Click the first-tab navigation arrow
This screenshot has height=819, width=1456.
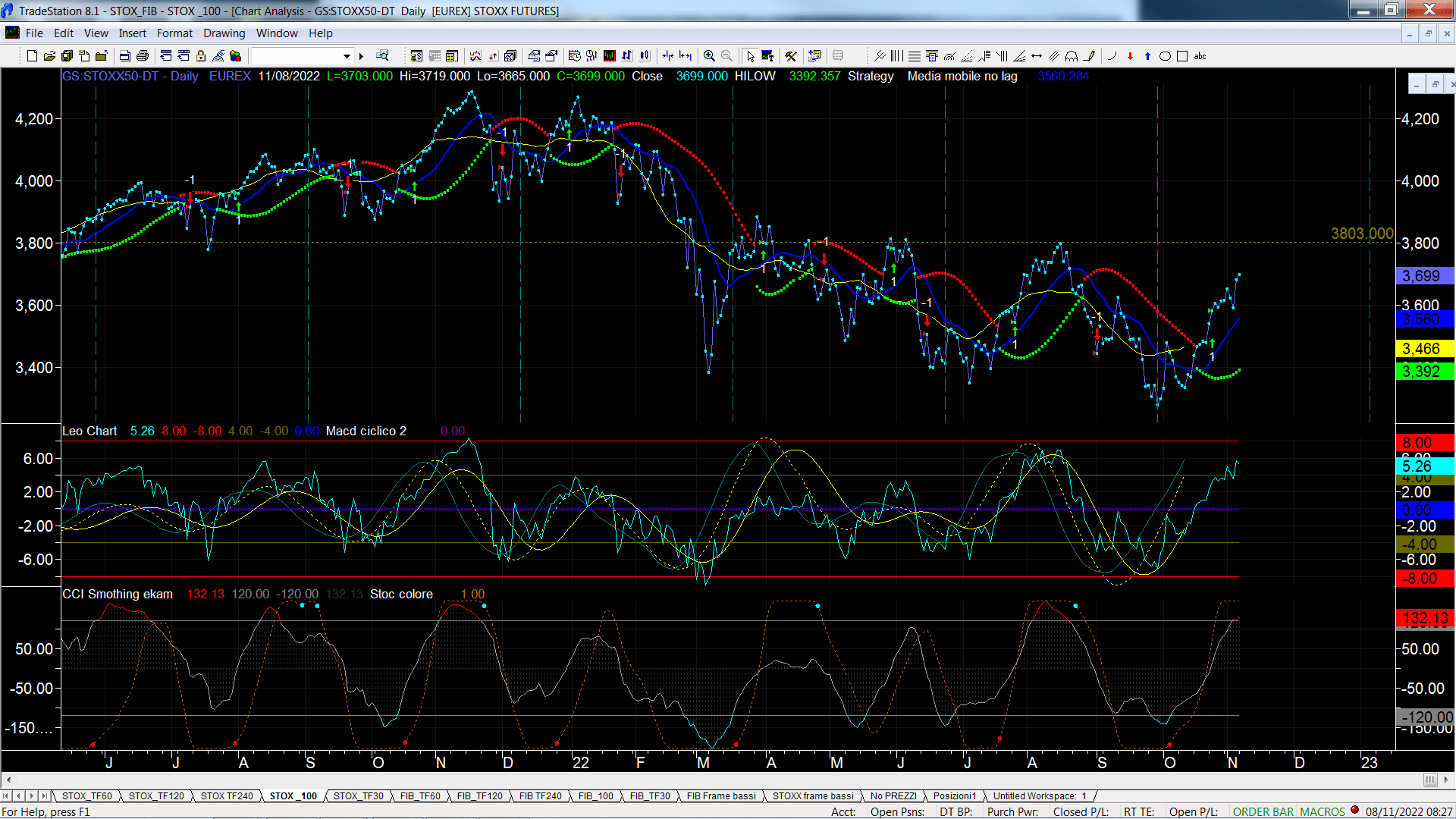pyautogui.click(x=6, y=795)
